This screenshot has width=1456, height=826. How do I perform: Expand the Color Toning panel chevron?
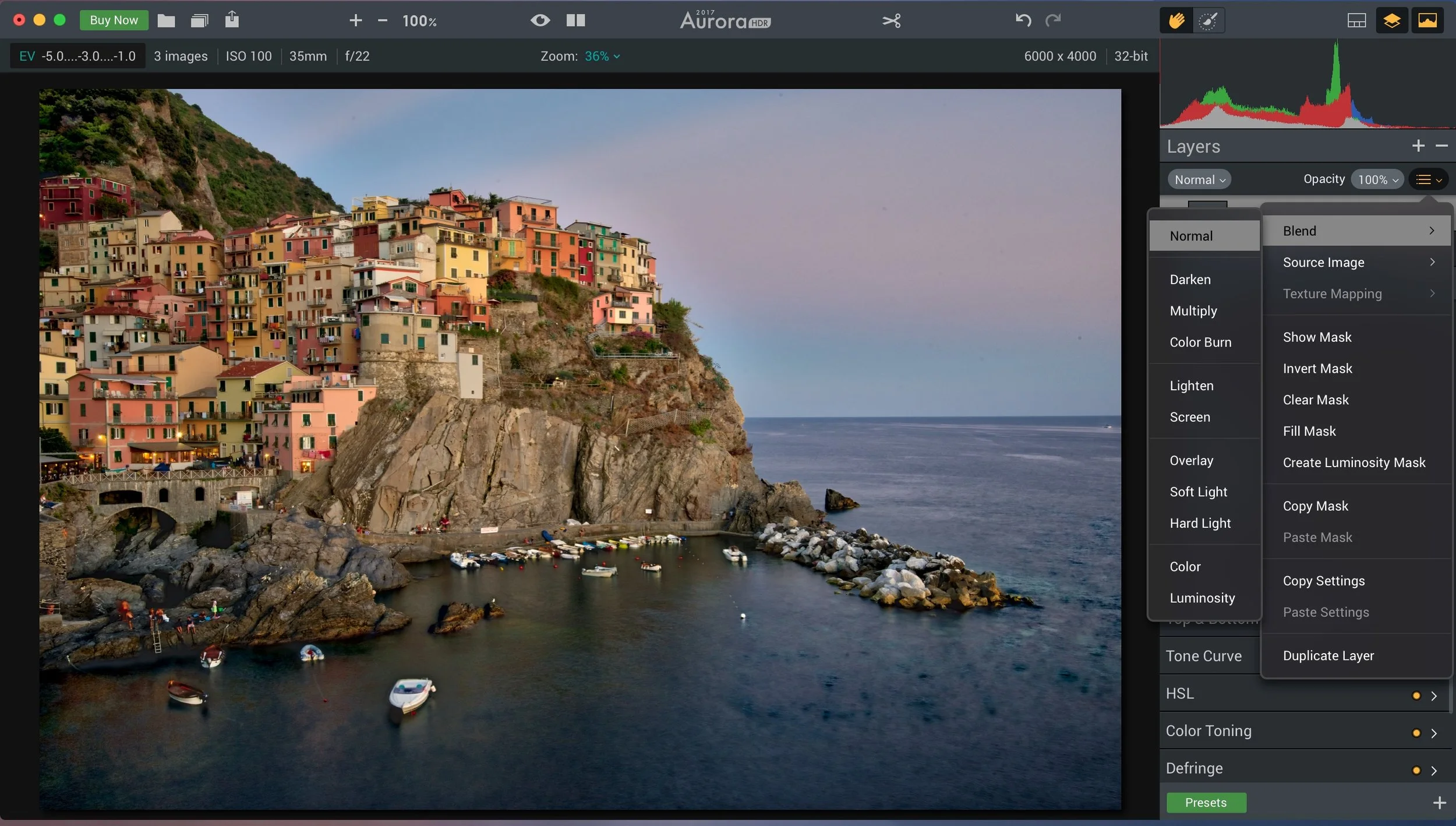1434,733
